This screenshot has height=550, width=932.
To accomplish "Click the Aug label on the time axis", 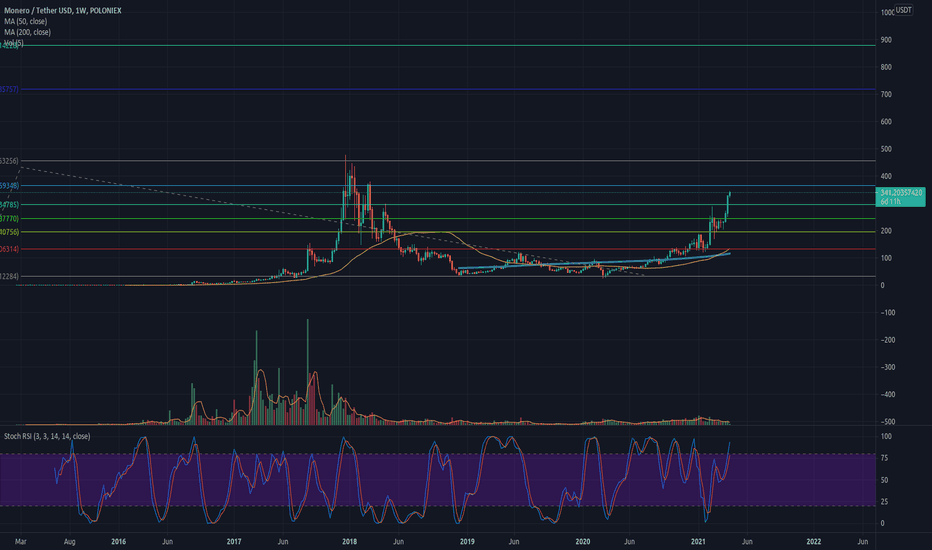I will (70, 542).
